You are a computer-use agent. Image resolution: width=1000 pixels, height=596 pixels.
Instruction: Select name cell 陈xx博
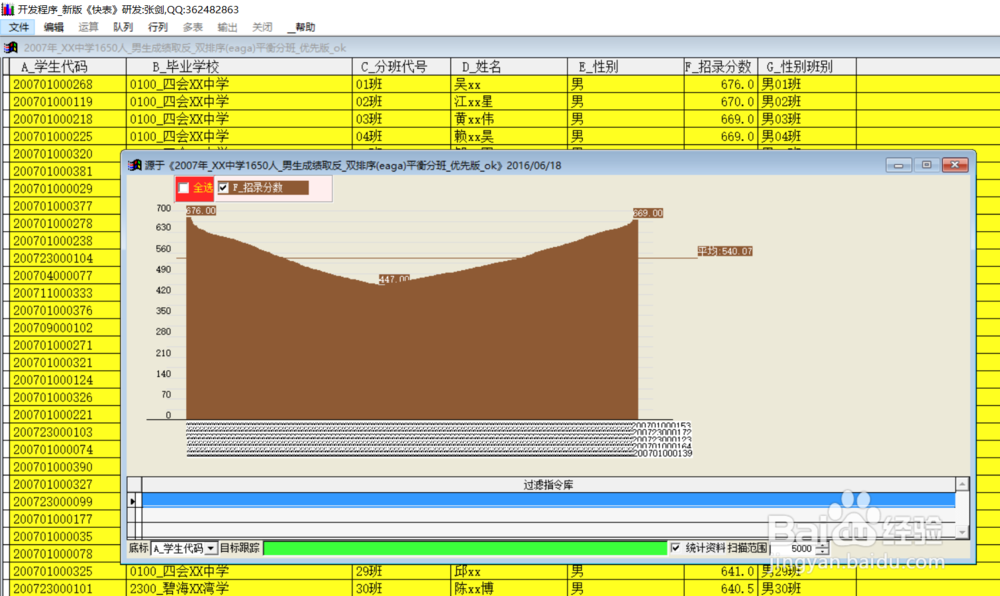pyautogui.click(x=509, y=588)
